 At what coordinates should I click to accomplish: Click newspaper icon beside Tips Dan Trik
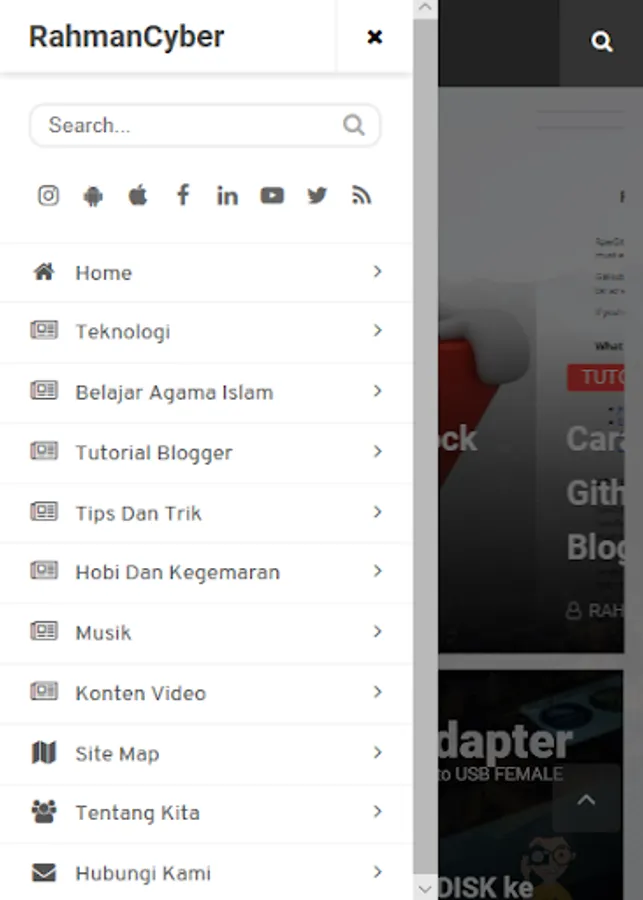point(44,511)
